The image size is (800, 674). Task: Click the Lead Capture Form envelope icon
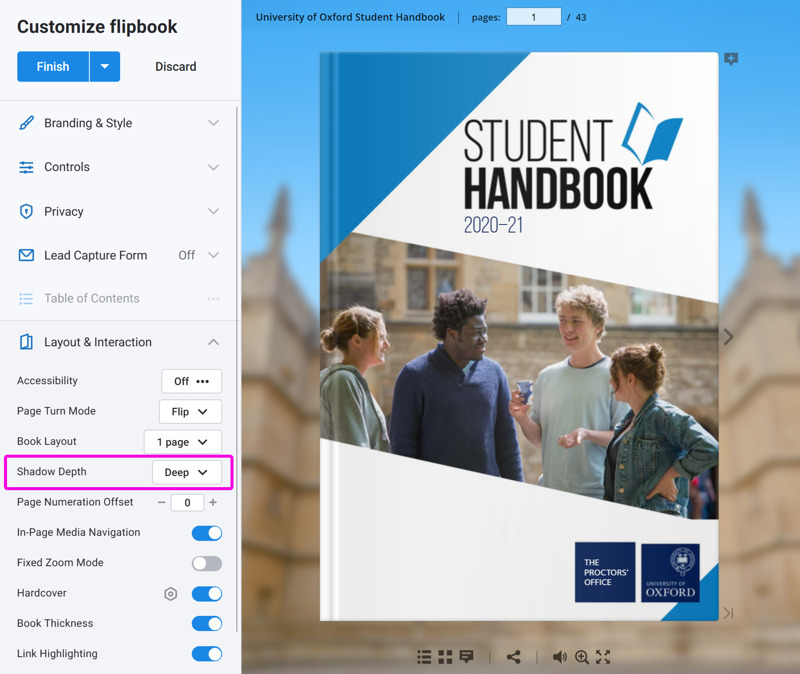(x=26, y=255)
